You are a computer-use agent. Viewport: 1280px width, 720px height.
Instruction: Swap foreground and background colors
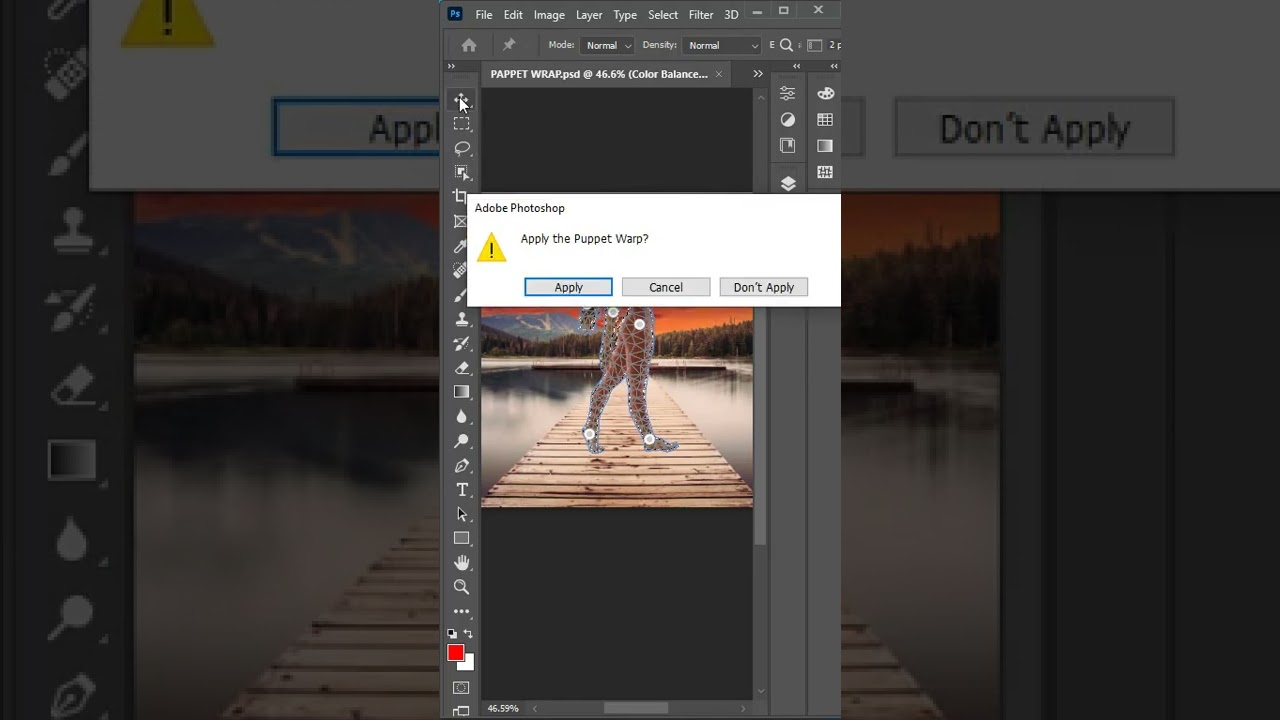468,634
